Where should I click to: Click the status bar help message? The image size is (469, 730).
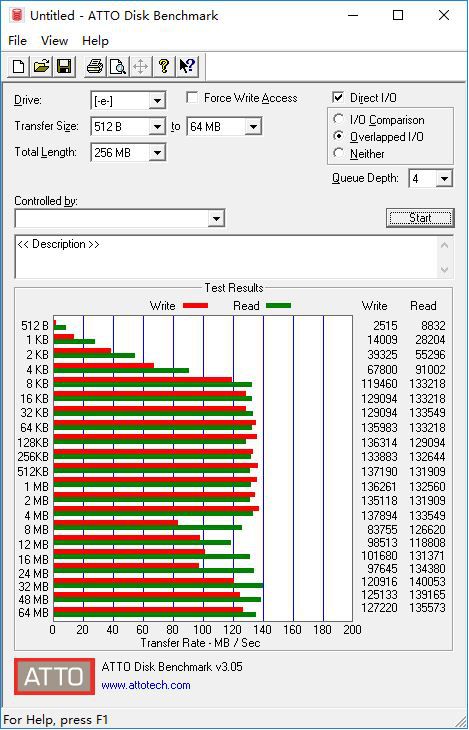tap(55, 720)
